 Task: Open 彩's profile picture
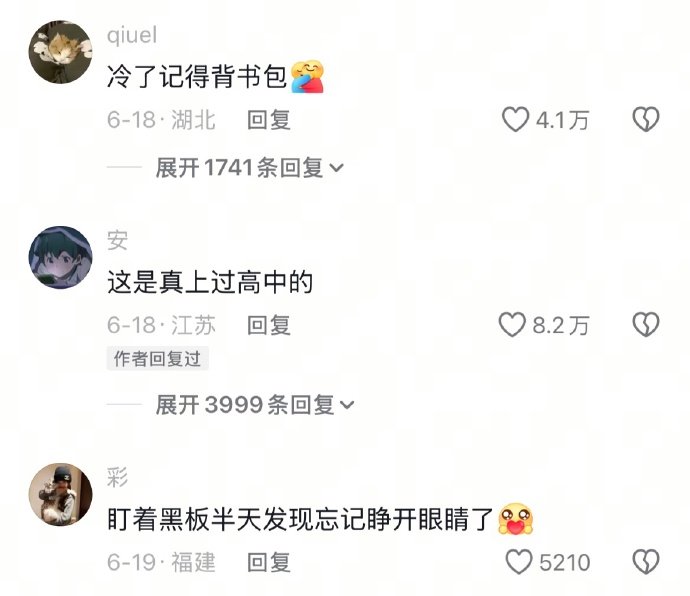tap(61, 494)
